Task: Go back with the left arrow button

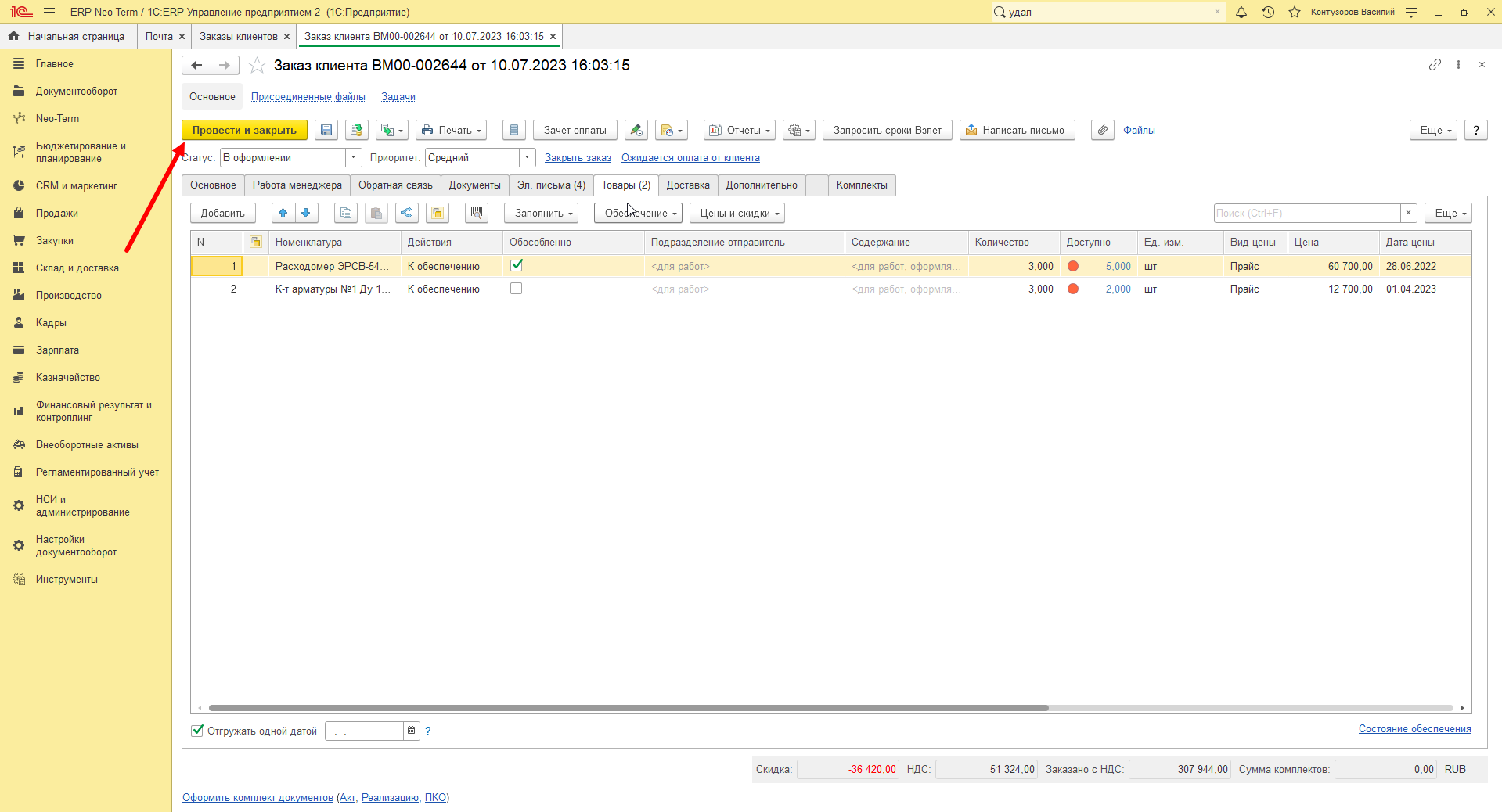Action: coord(196,66)
